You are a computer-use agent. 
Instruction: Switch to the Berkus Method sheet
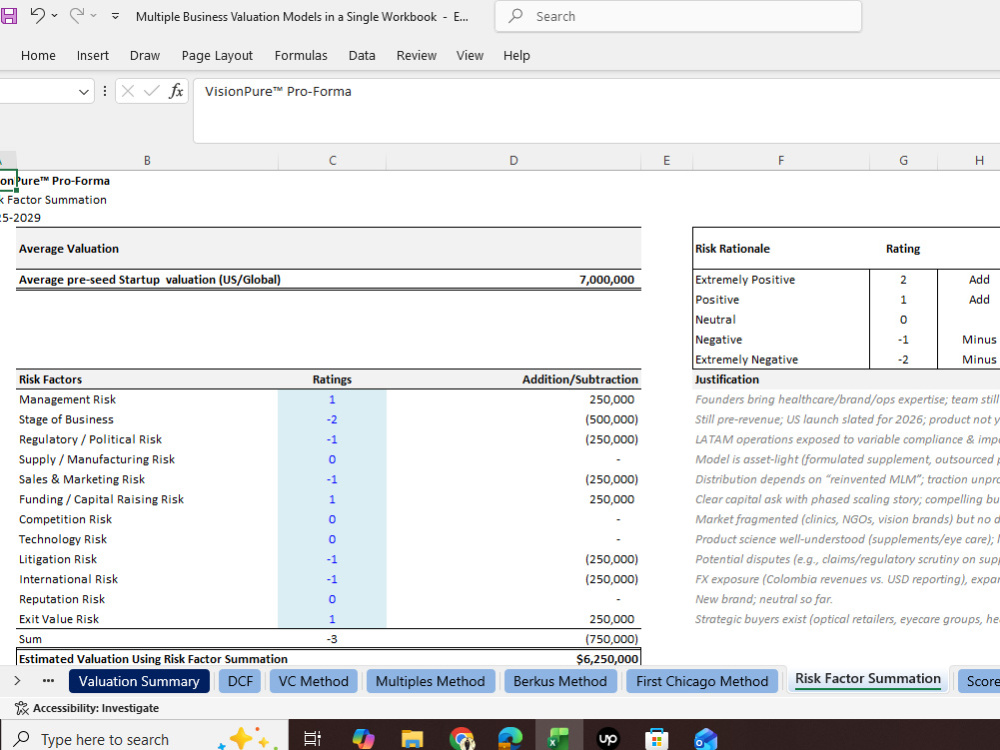pos(560,681)
